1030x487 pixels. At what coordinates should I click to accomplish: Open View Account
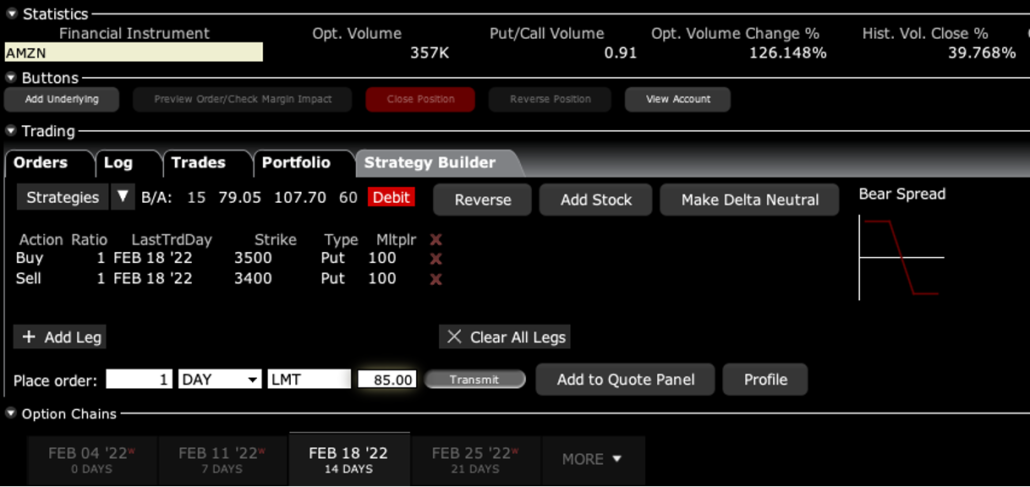pos(678,99)
